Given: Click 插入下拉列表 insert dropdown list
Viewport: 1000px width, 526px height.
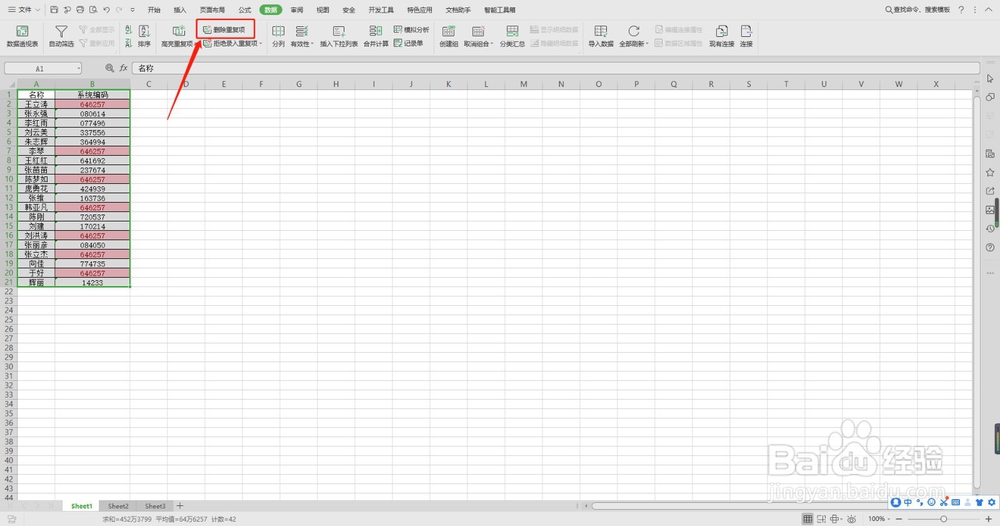Looking at the screenshot, I should [x=339, y=36].
